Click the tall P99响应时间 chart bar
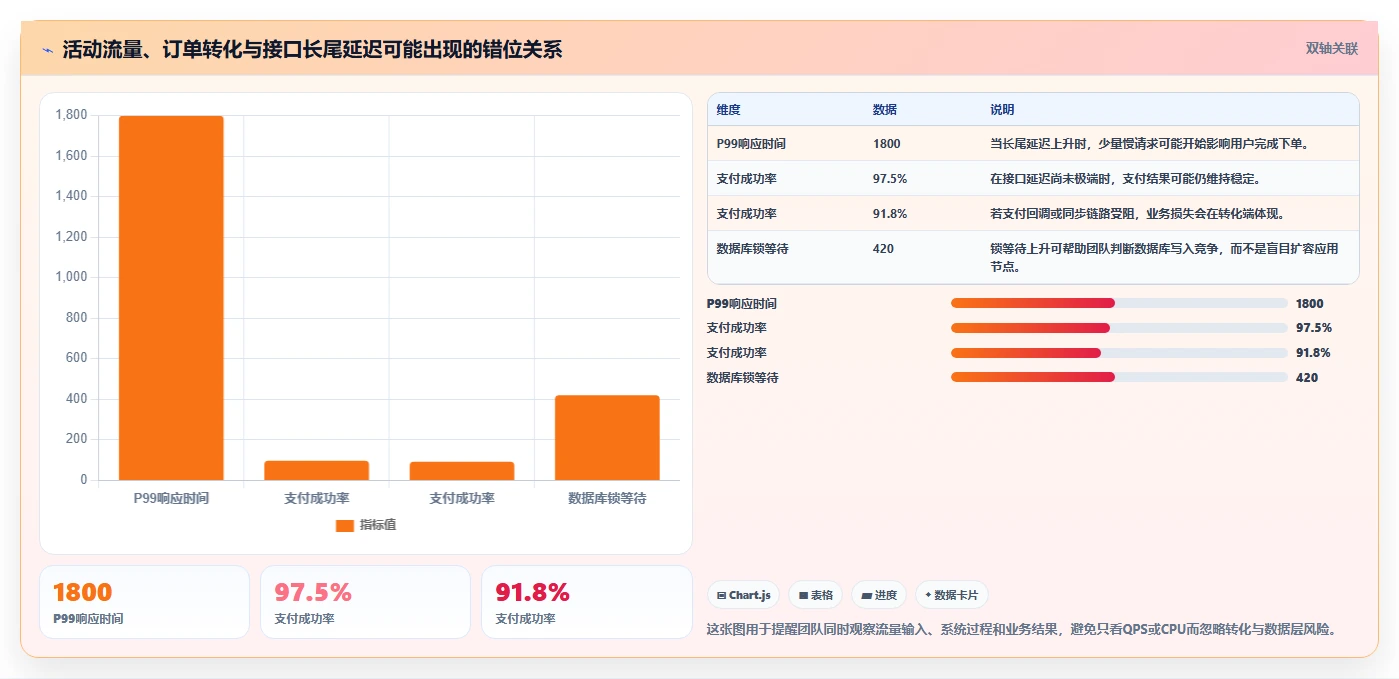 coord(171,298)
